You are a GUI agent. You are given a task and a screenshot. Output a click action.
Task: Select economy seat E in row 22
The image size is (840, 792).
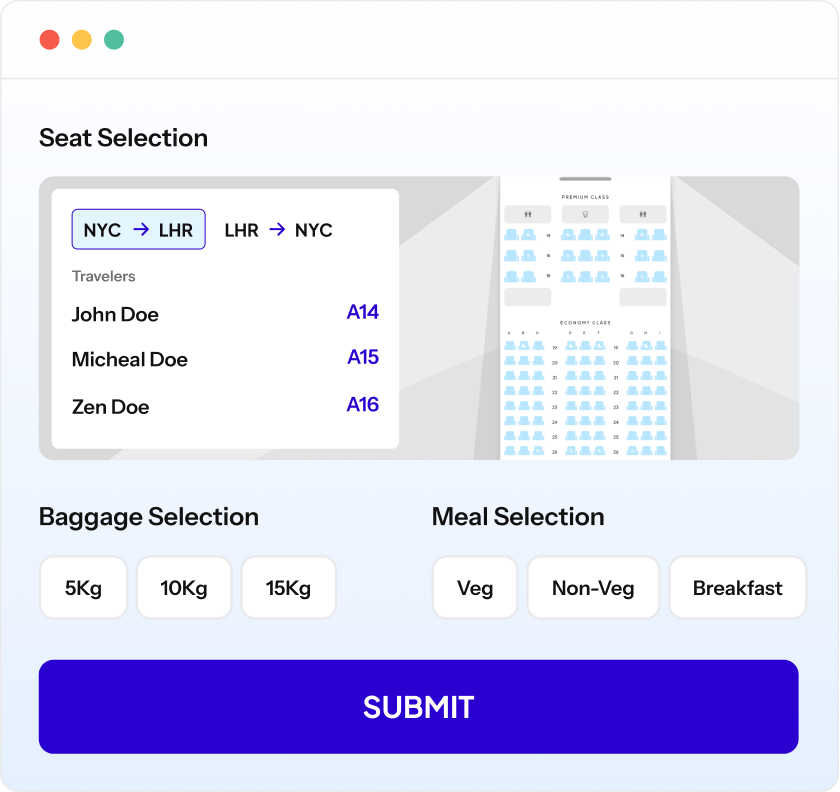[x=585, y=392]
